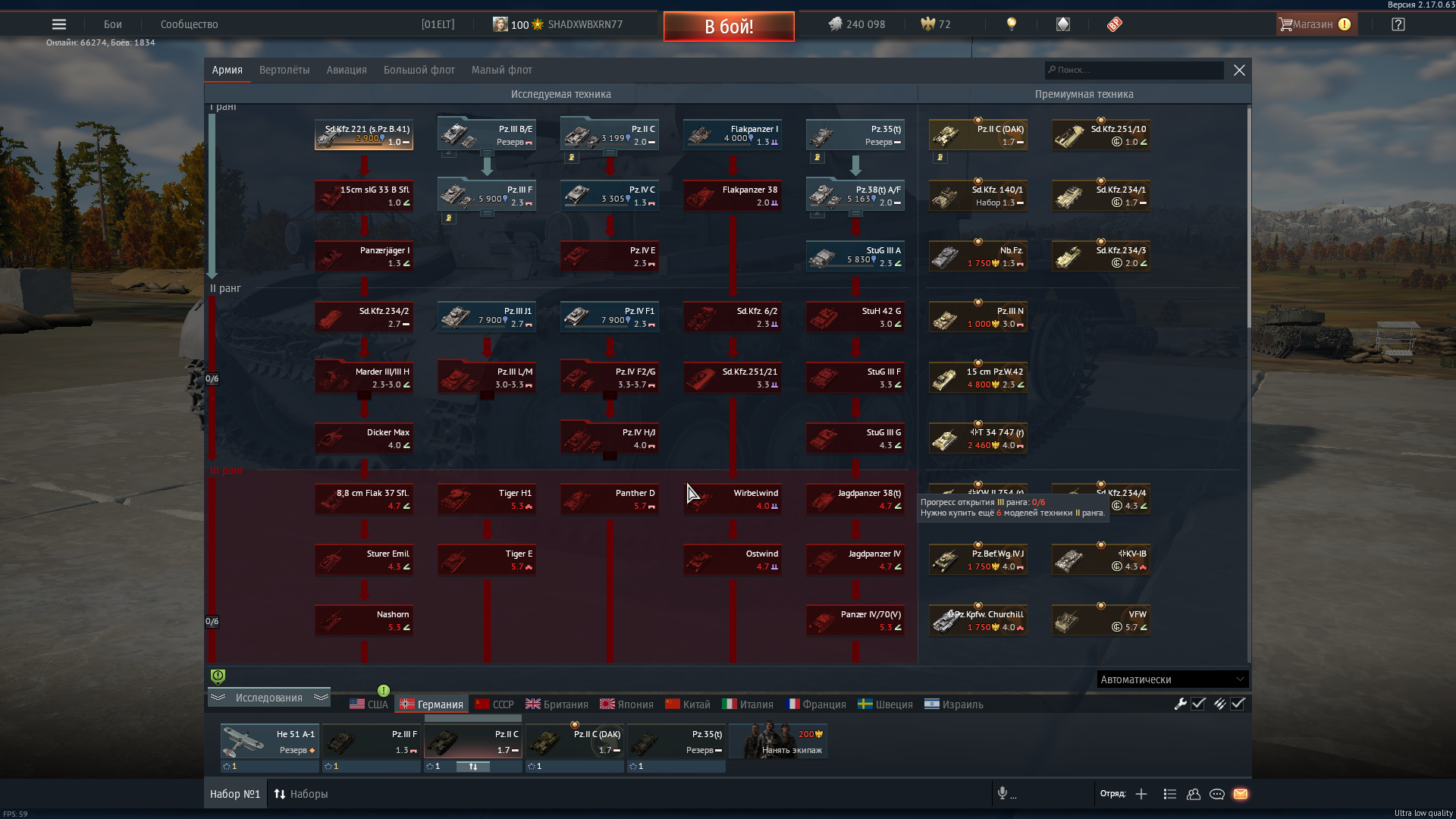Switch to the Малый флот tab
This screenshot has height=819, width=1456.
[501, 70]
